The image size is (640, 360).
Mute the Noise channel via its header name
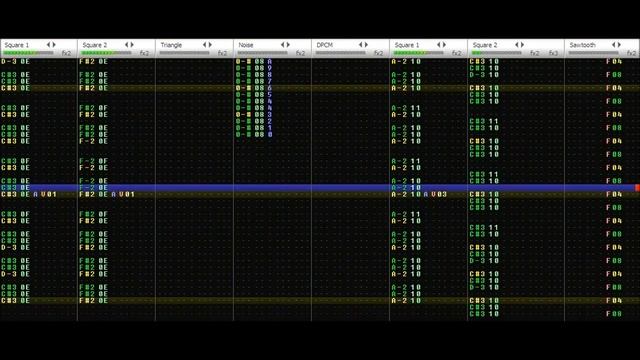pyautogui.click(x=246, y=45)
